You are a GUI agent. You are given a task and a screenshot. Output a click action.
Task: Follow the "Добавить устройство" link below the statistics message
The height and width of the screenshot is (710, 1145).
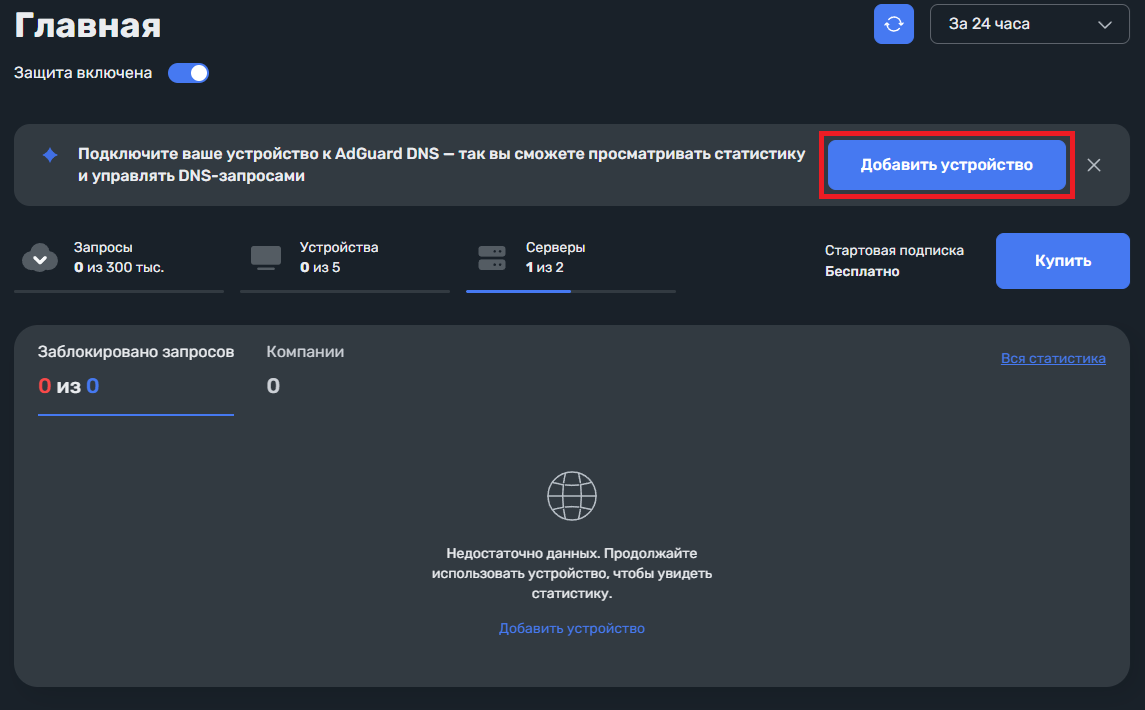pyautogui.click(x=572, y=628)
